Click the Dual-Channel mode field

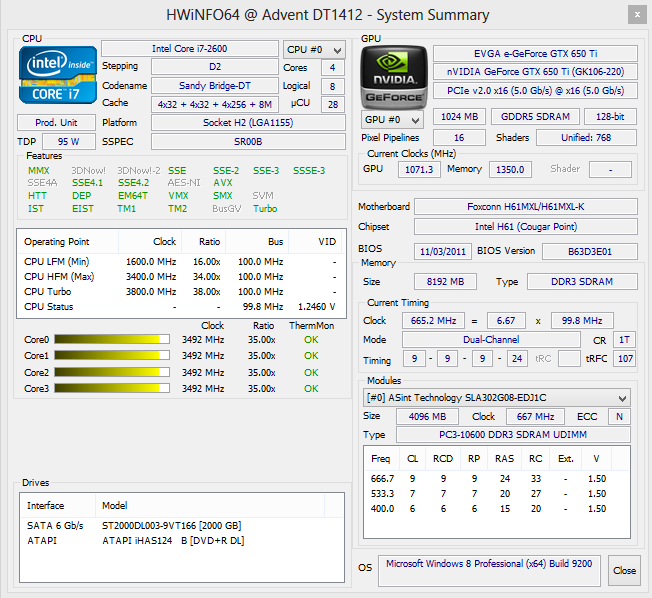coord(491,340)
